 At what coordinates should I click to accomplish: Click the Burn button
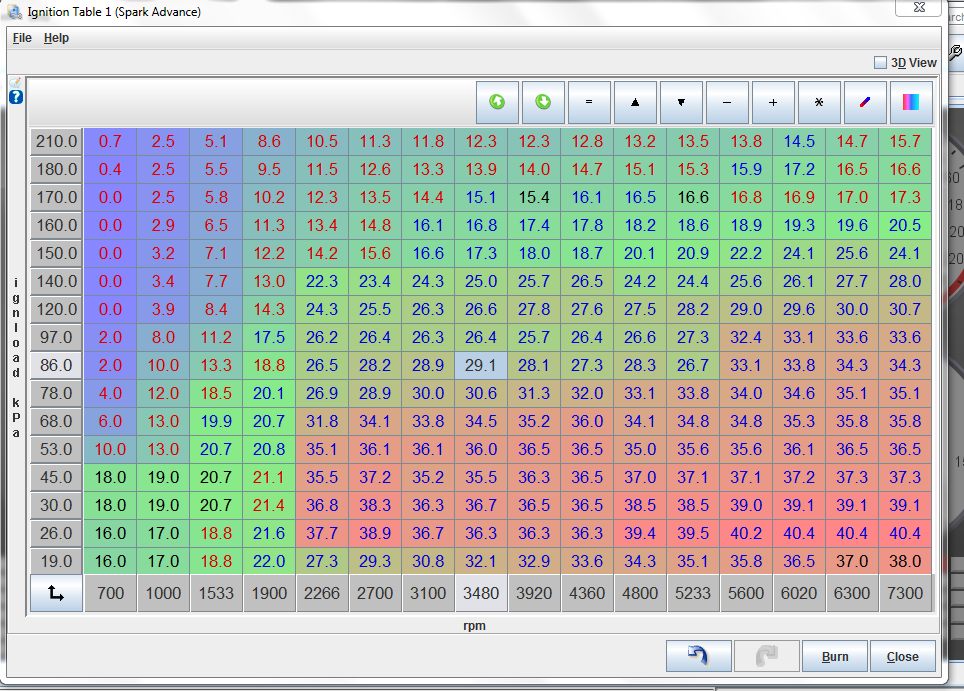[834, 656]
